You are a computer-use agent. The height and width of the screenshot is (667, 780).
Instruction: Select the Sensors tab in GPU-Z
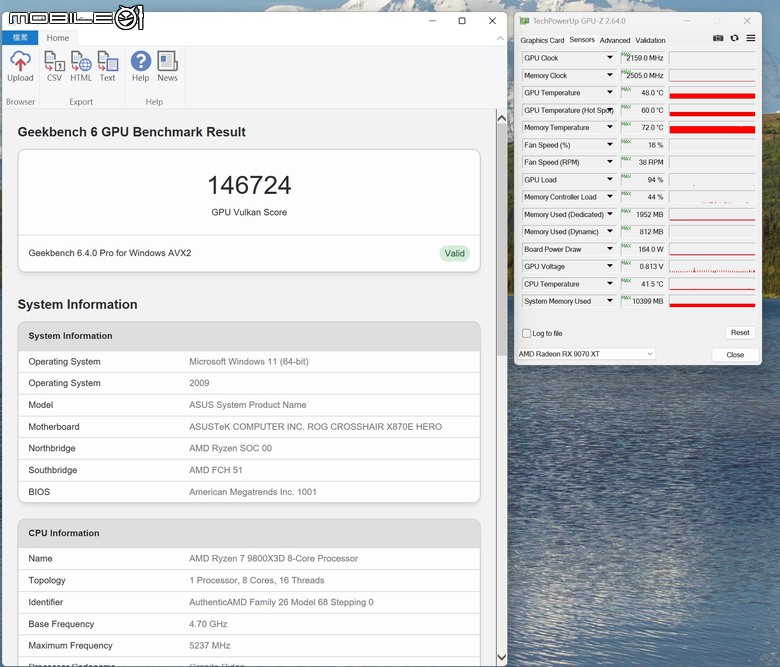[x=582, y=40]
